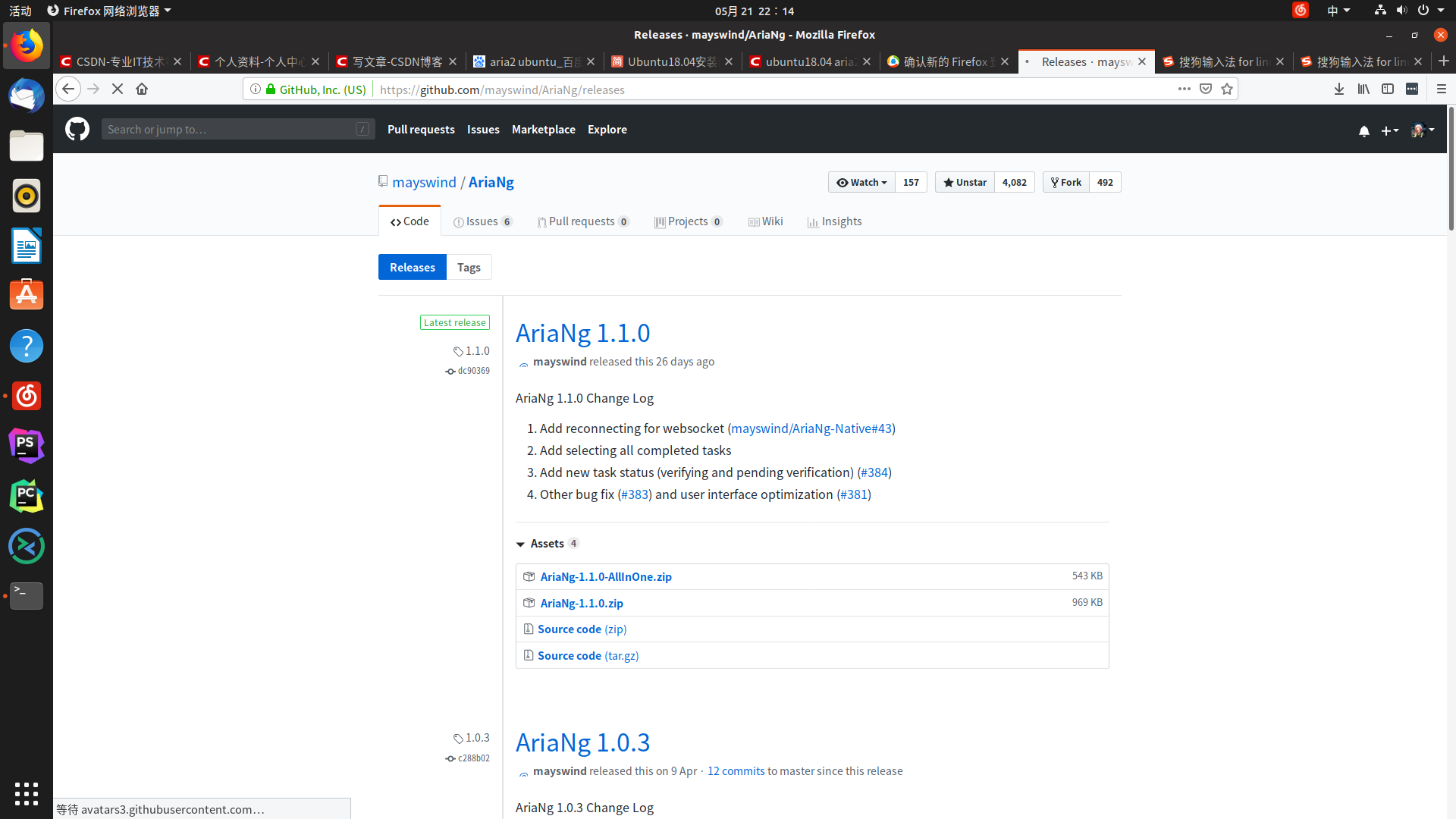This screenshot has height=819, width=1456.
Task: Click Unstar to unstar AriaNg repository
Action: [x=964, y=182]
